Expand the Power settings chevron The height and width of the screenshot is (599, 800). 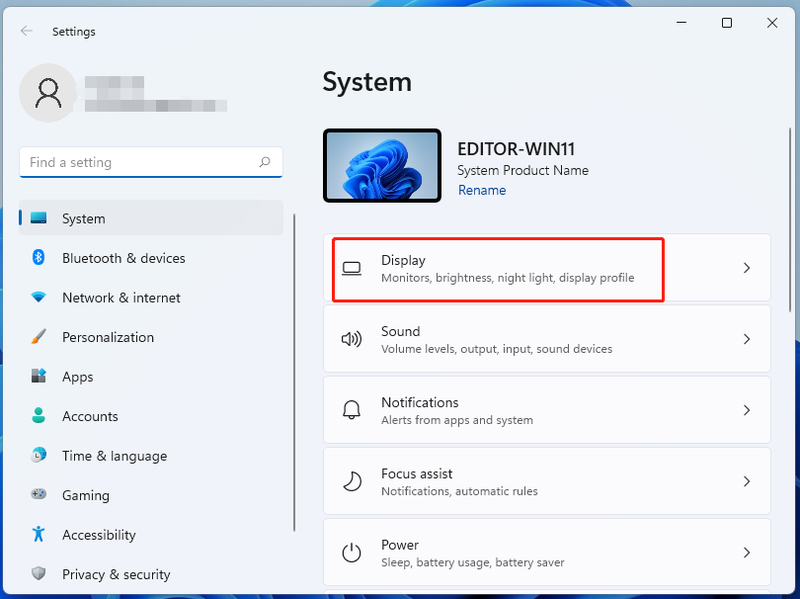point(747,552)
